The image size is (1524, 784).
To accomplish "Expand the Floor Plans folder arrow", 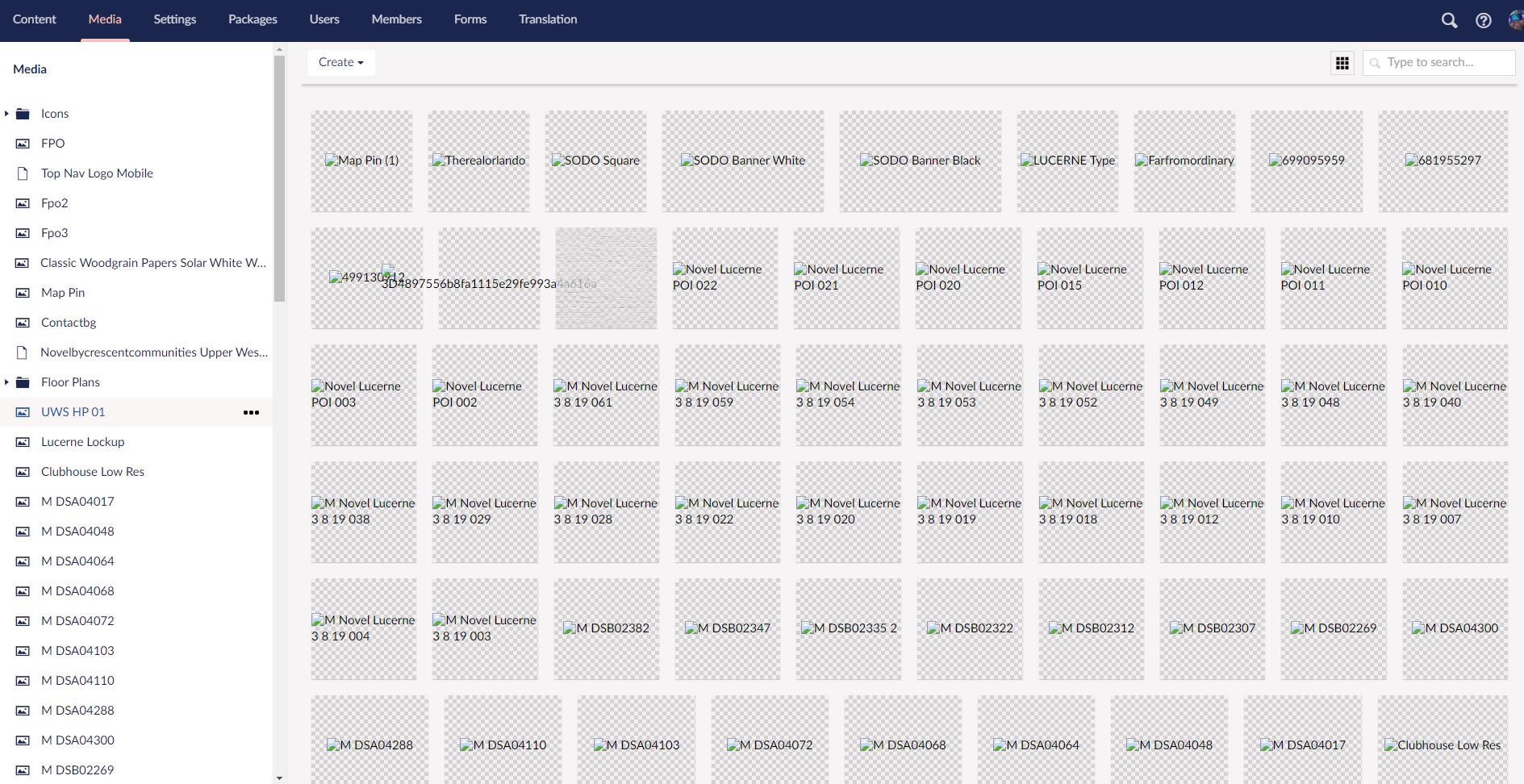I will (x=6, y=382).
